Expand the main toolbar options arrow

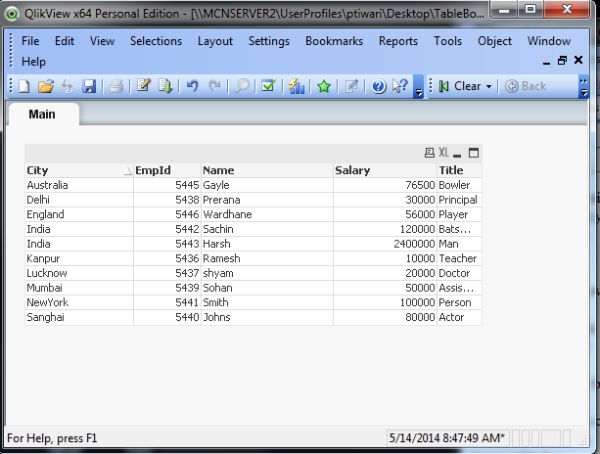418,92
